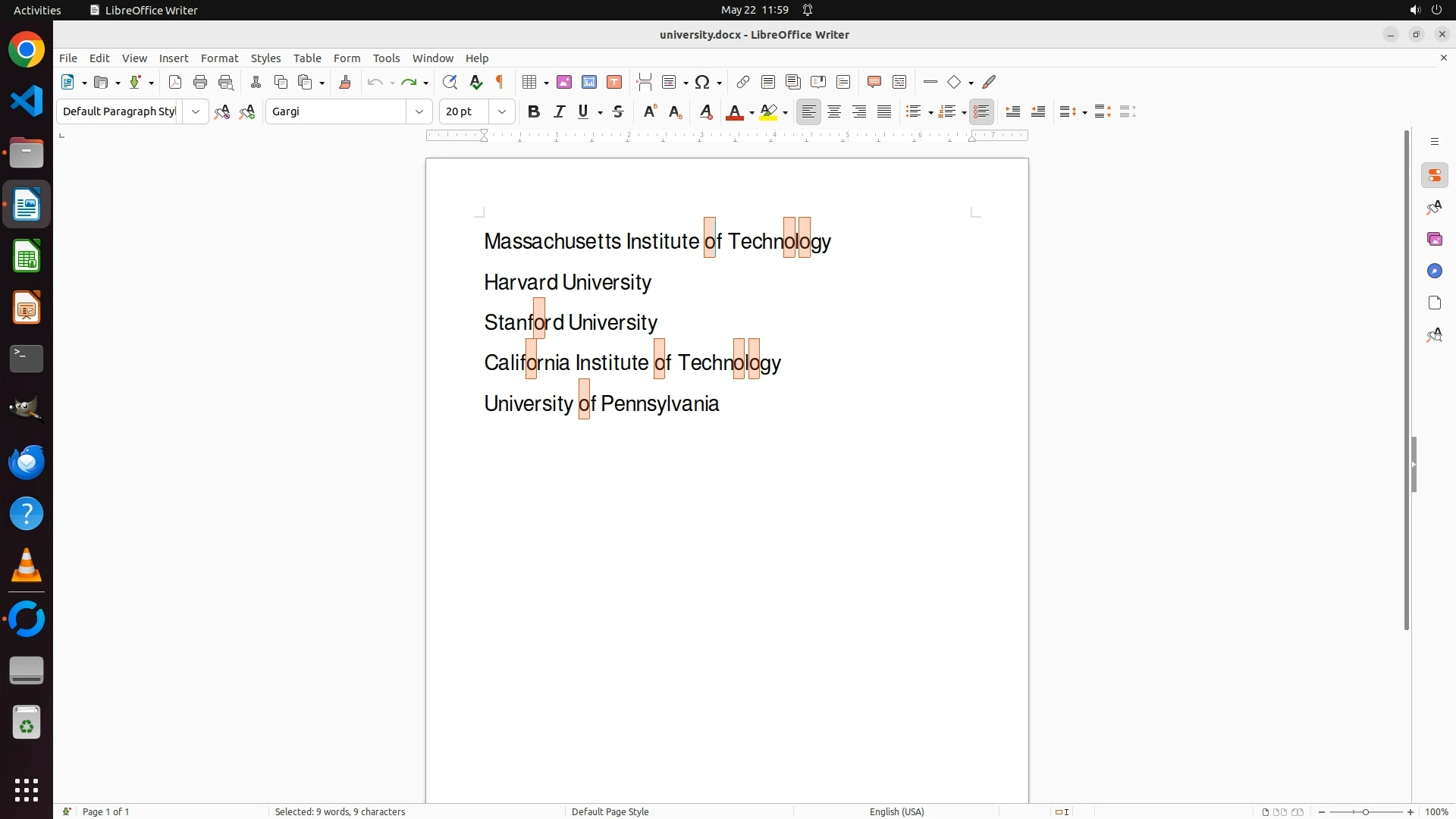1456x819 pixels.
Task: Click the Clone Formatting paintbrush icon
Action: point(345,82)
